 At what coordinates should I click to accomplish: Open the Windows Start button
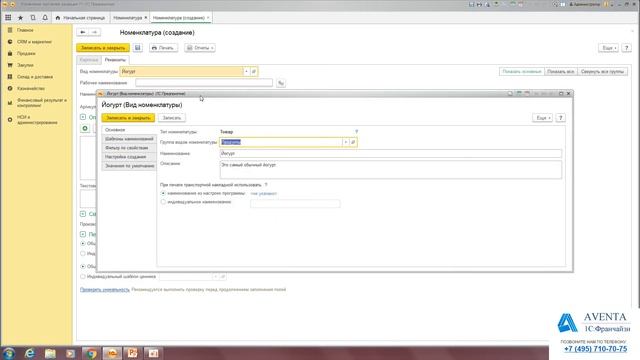pos(9,353)
